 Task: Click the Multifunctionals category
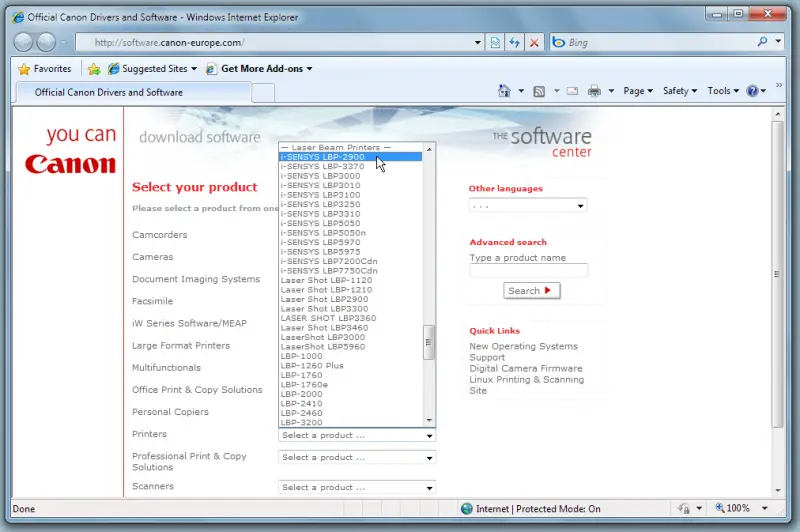point(166,367)
